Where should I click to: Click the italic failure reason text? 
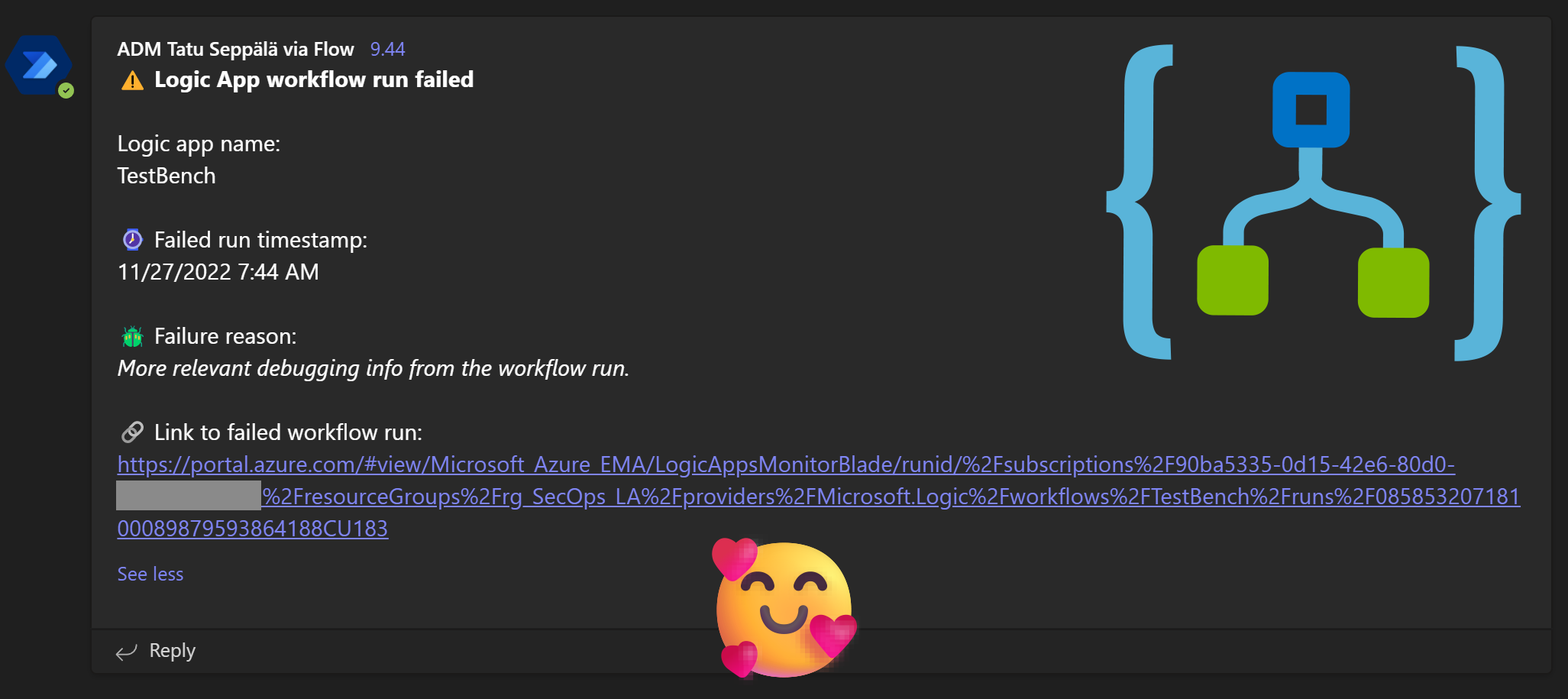(x=373, y=368)
